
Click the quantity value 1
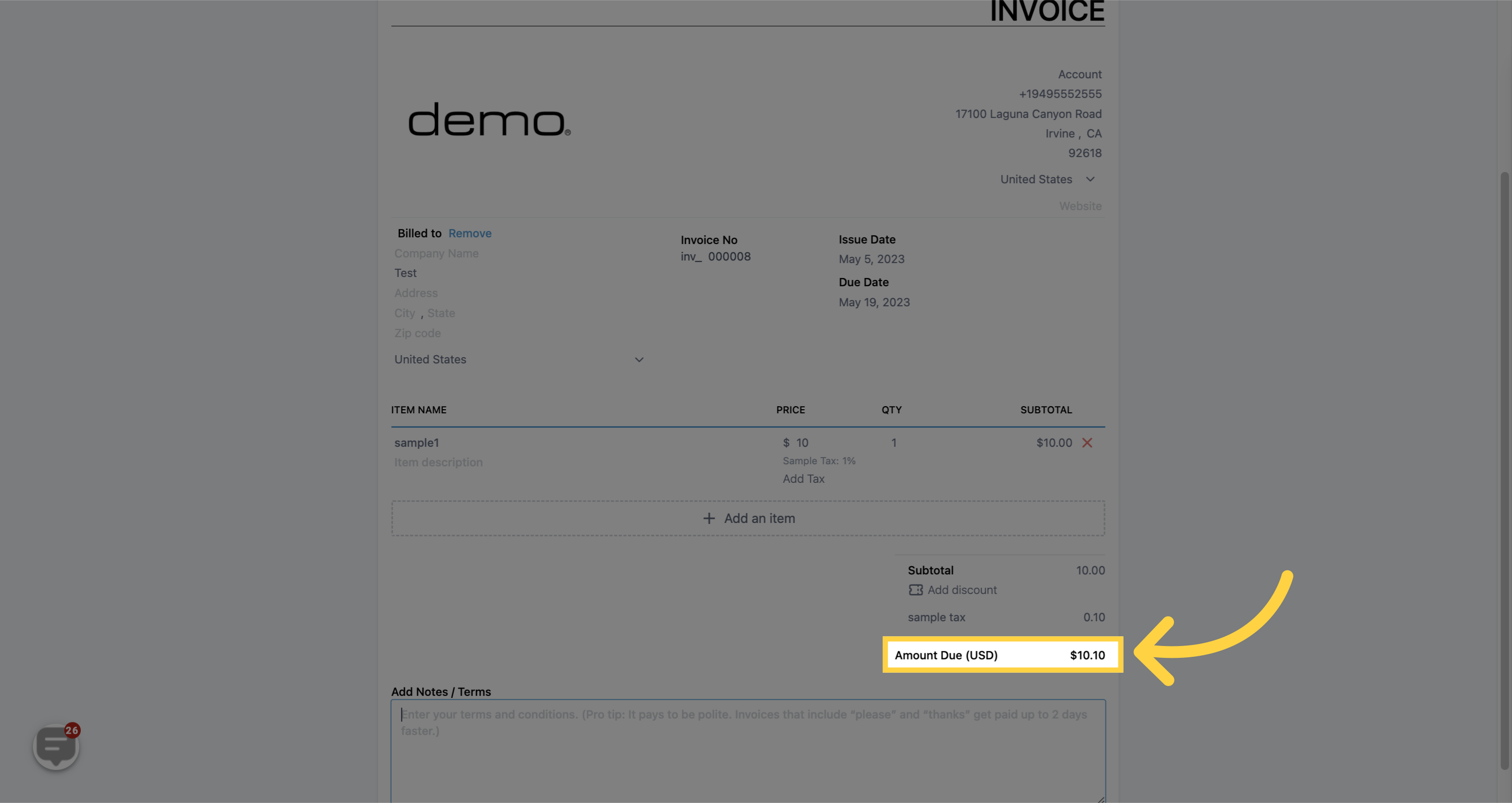(x=893, y=443)
